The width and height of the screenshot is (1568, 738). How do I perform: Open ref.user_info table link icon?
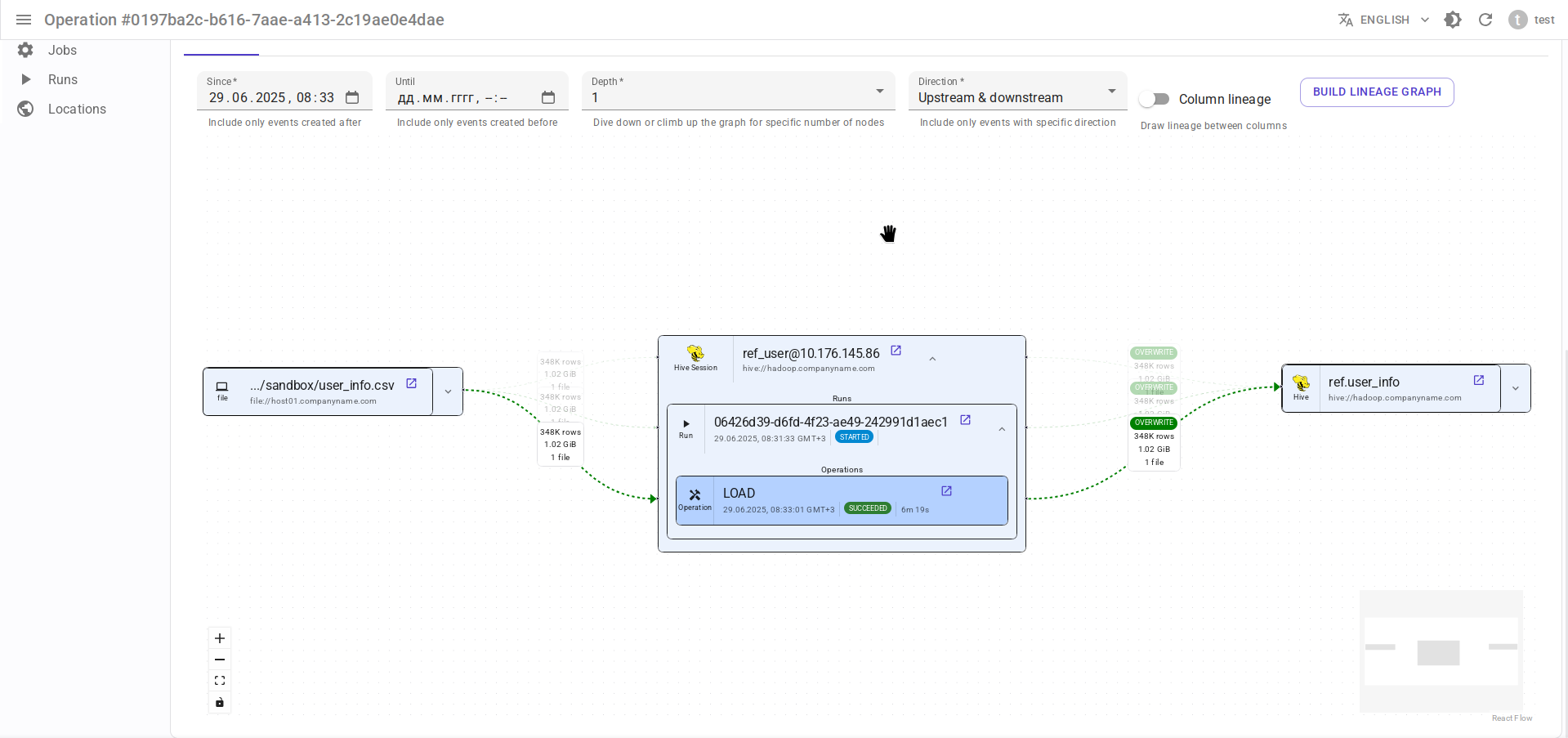[x=1478, y=380]
